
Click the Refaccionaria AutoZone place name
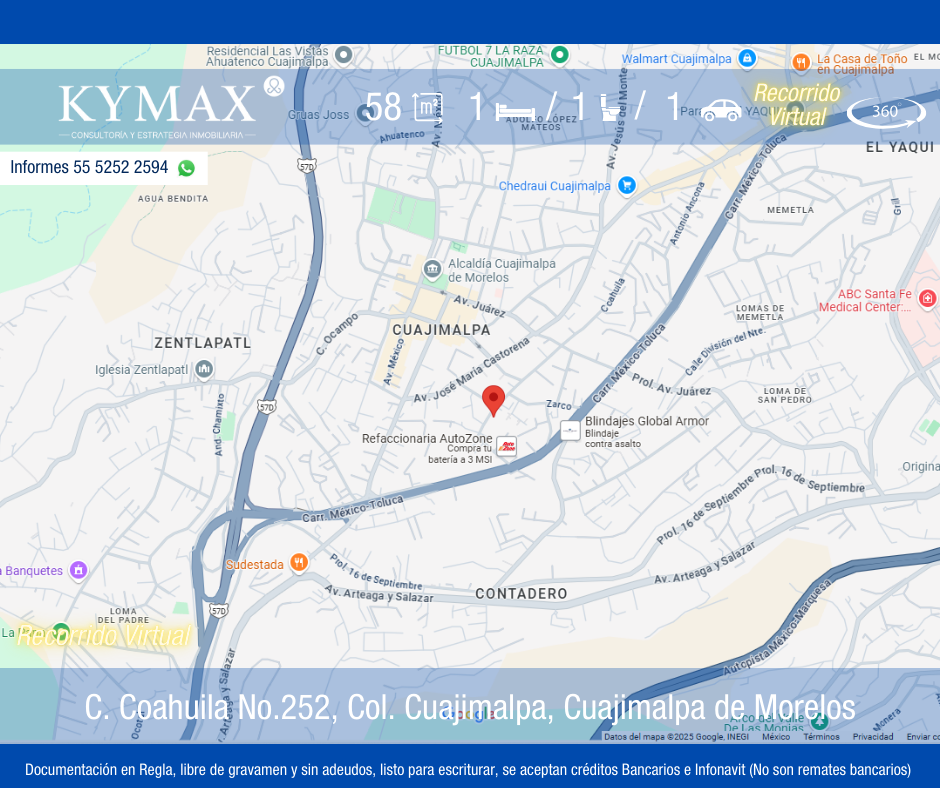427,438
